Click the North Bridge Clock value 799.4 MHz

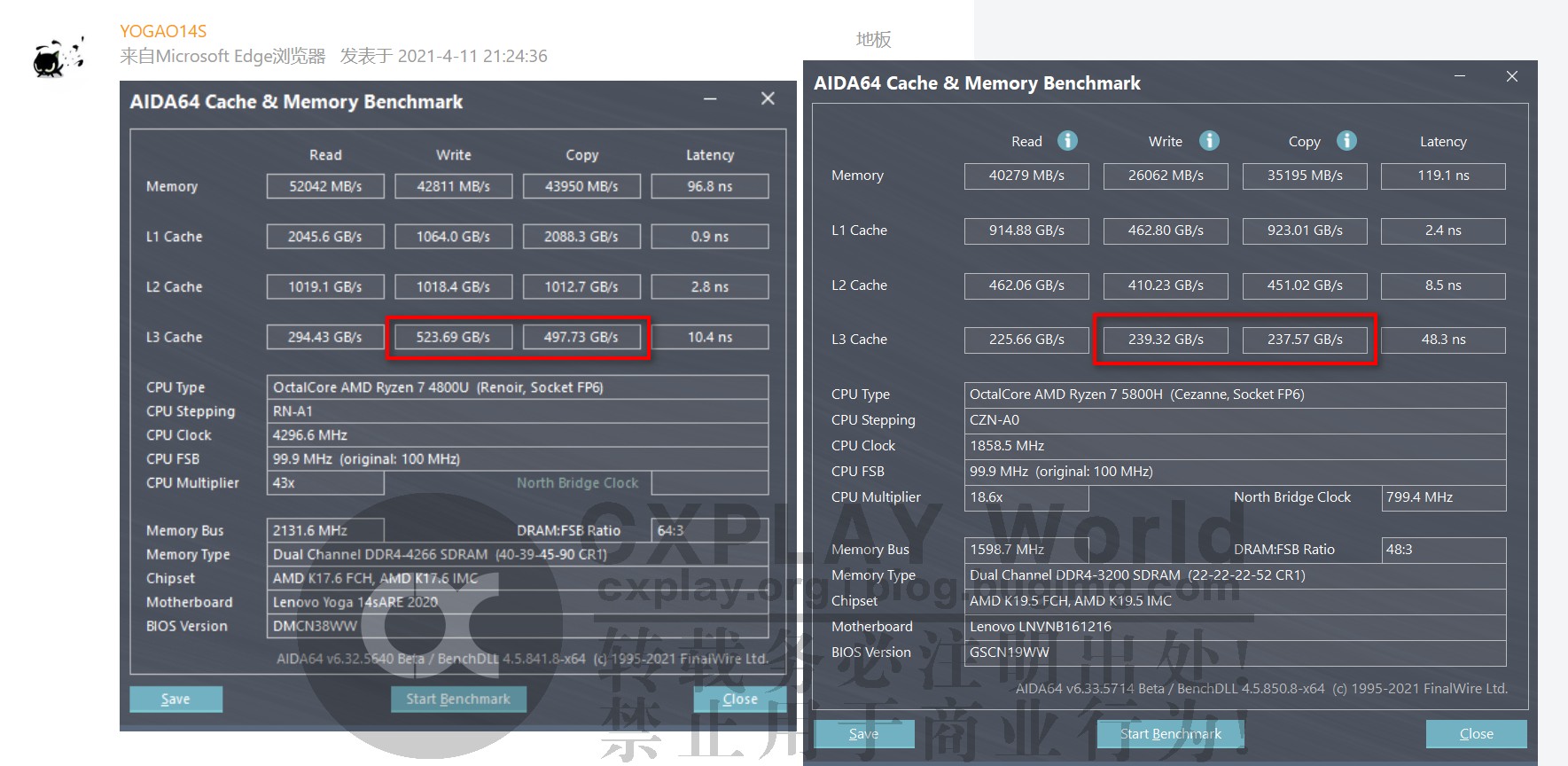click(x=1443, y=497)
